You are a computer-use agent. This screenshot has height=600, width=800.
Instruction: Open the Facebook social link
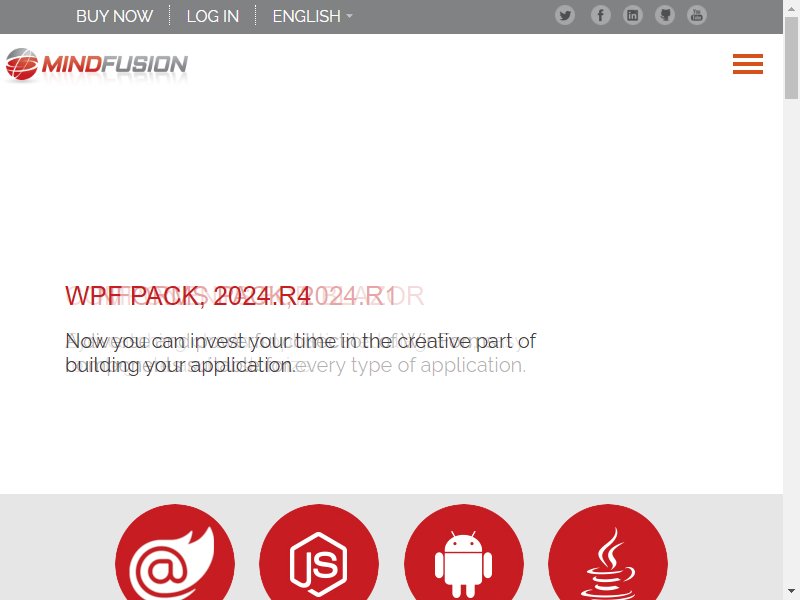(x=601, y=16)
